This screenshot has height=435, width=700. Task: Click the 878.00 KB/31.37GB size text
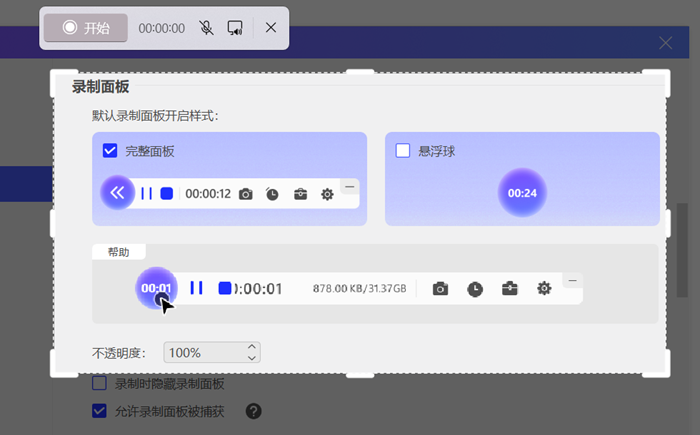359,289
